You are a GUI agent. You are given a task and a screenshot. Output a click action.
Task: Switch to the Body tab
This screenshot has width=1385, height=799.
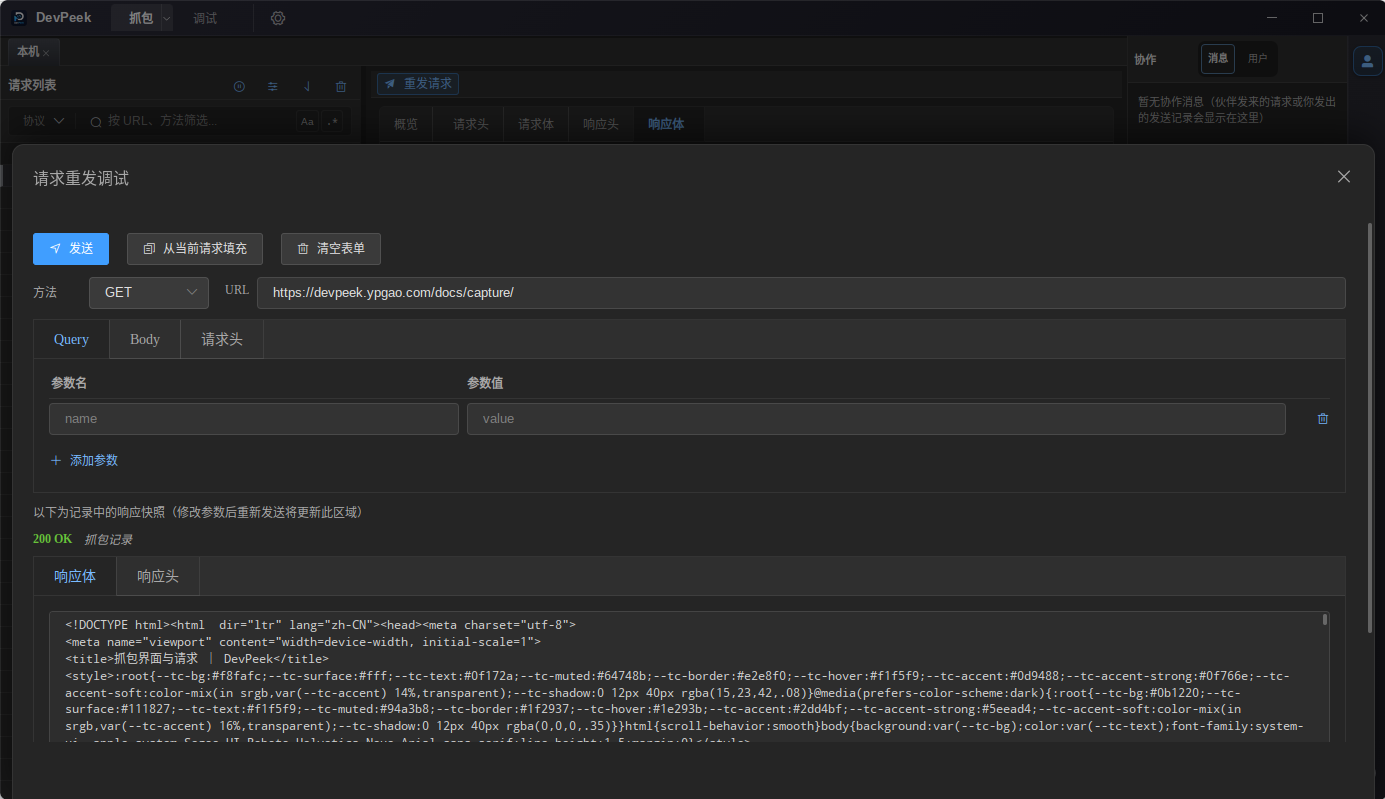point(145,339)
